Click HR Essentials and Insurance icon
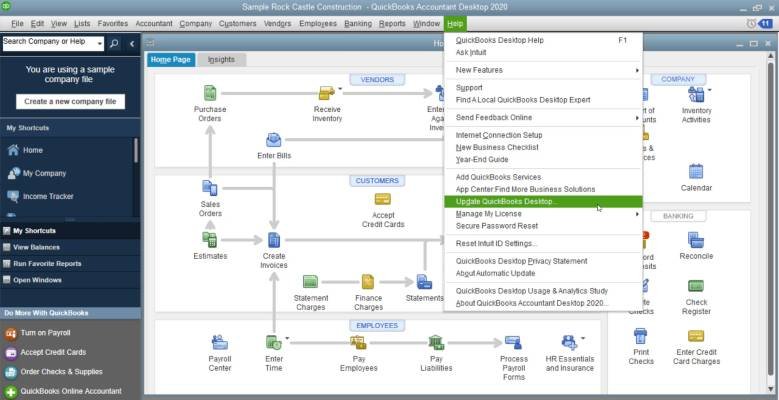The width and height of the screenshot is (779, 400). click(569, 342)
